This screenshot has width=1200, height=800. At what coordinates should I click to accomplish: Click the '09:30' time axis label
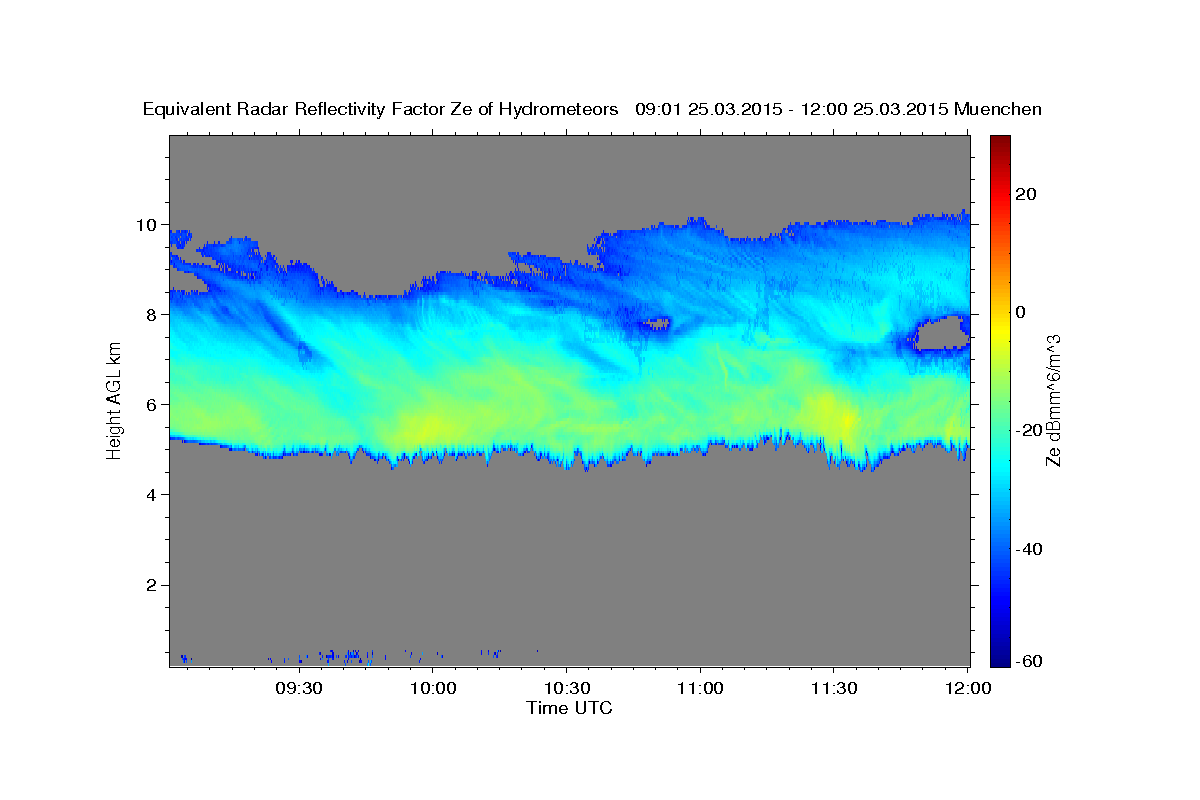[298, 688]
